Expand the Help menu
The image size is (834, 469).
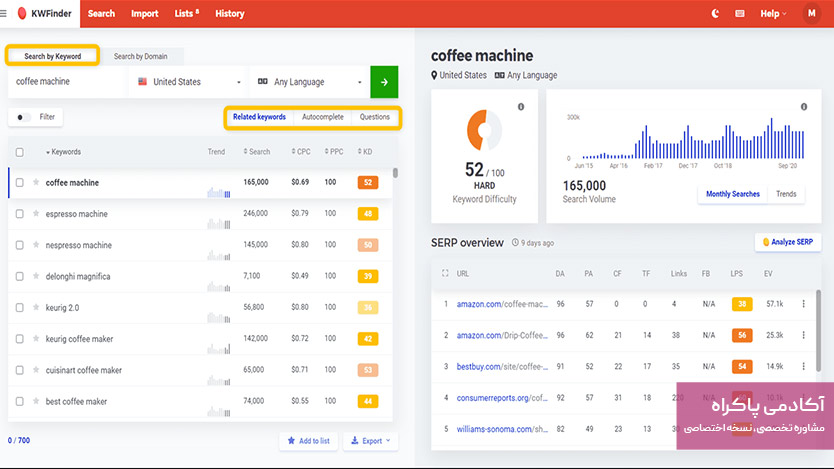coord(773,14)
